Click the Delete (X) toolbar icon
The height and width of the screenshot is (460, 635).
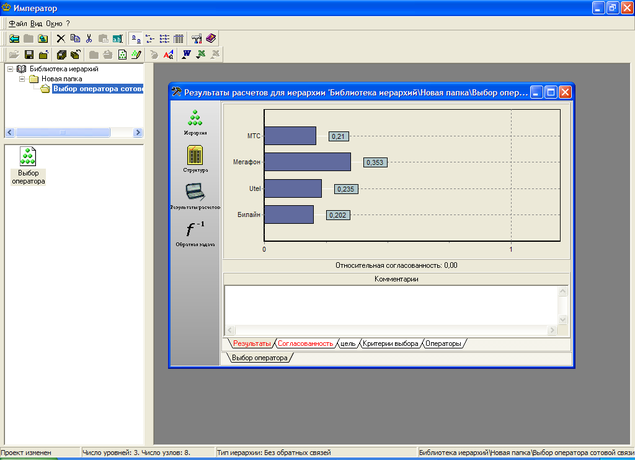pos(60,38)
